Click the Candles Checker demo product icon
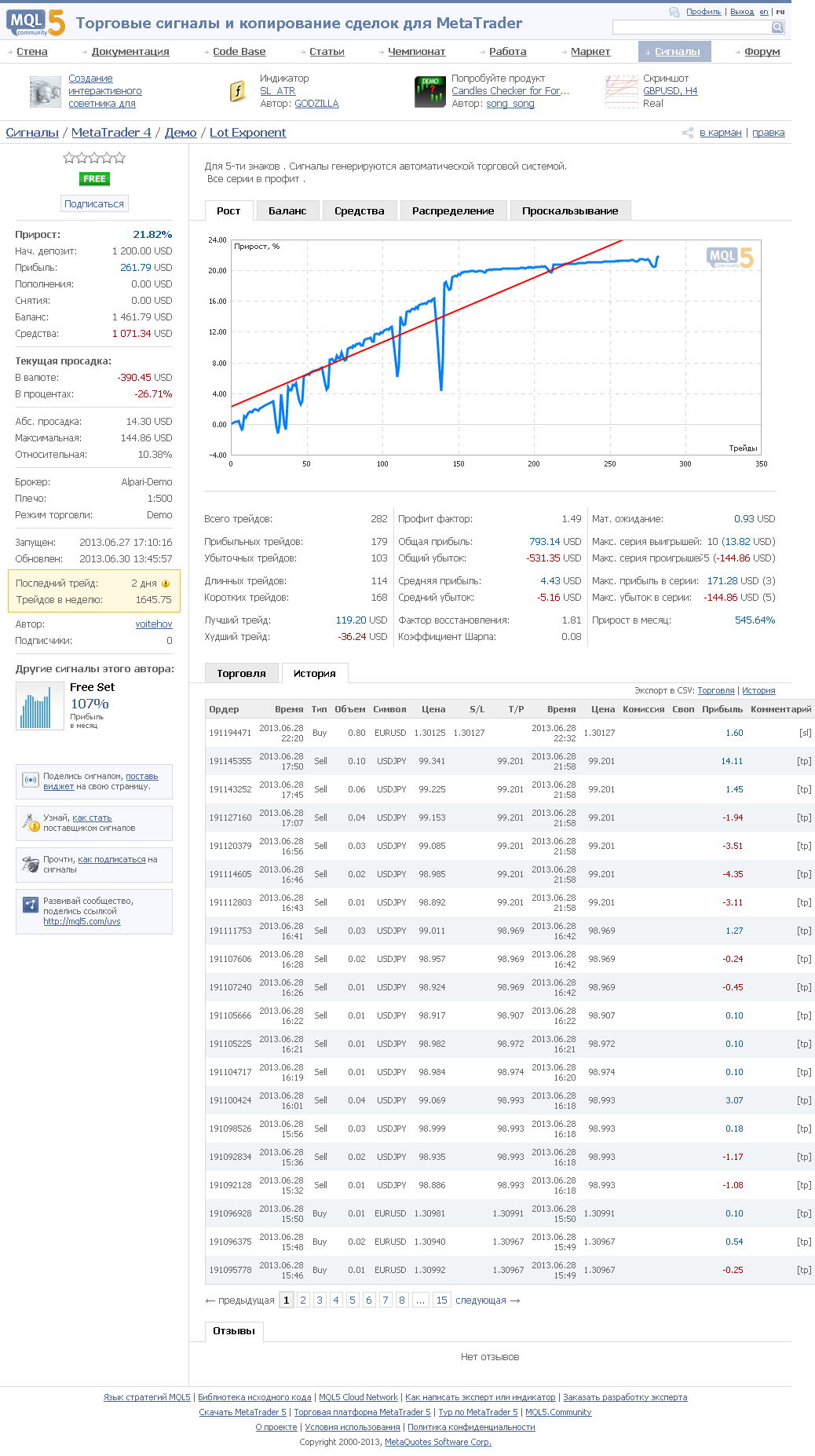This screenshot has height=1456, width=815. pyautogui.click(x=429, y=91)
